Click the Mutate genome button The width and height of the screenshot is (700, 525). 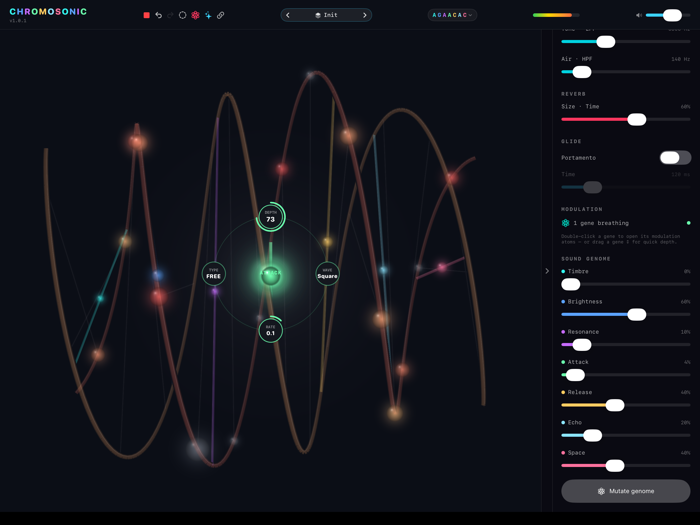(x=625, y=491)
